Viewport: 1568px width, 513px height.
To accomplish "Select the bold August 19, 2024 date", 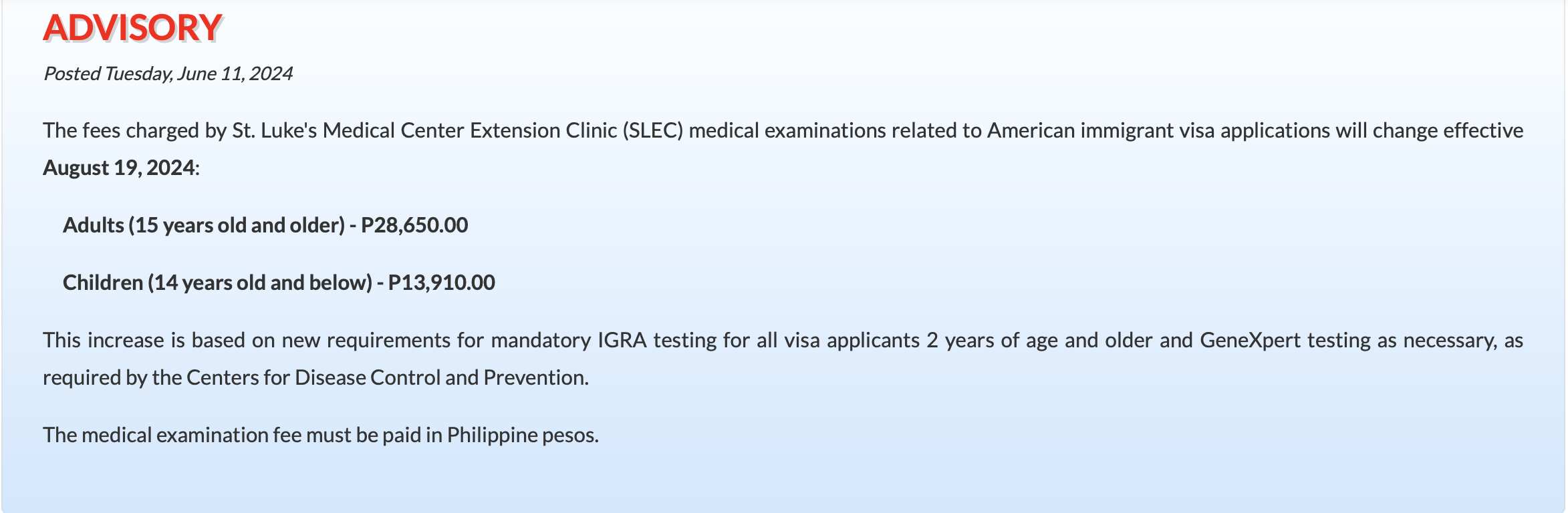I will (x=120, y=168).
